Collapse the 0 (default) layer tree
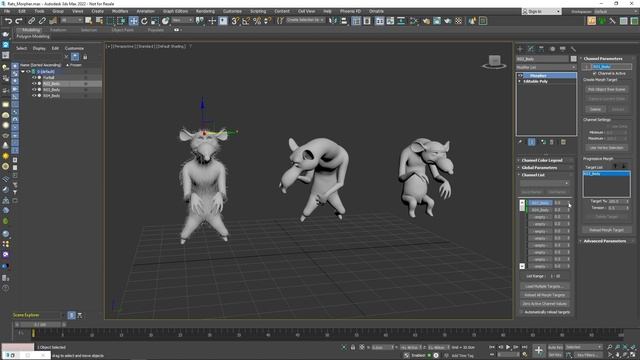 click(x=23, y=71)
